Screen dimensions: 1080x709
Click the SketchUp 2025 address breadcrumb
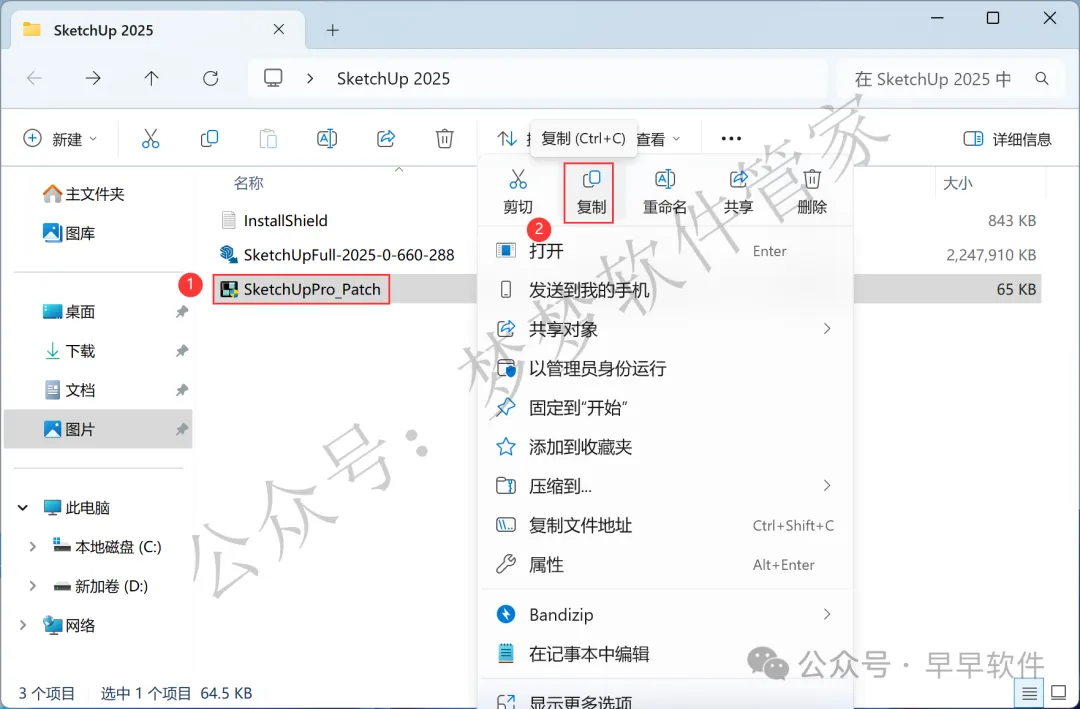[x=393, y=79]
